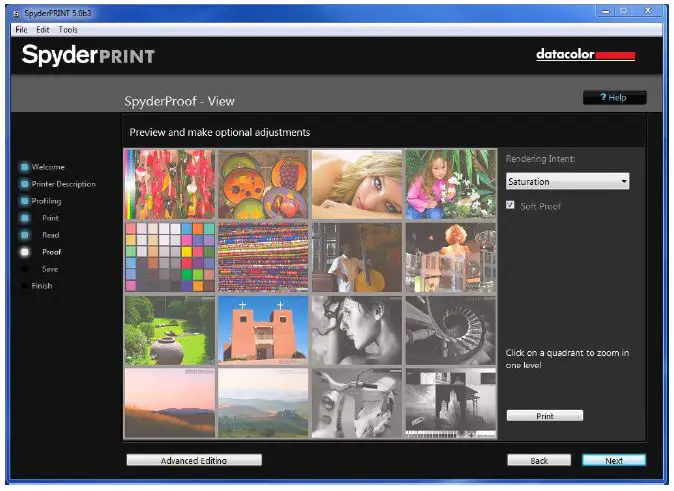674x491 pixels.
Task: Click the Welcome step label
Action: coord(48,167)
